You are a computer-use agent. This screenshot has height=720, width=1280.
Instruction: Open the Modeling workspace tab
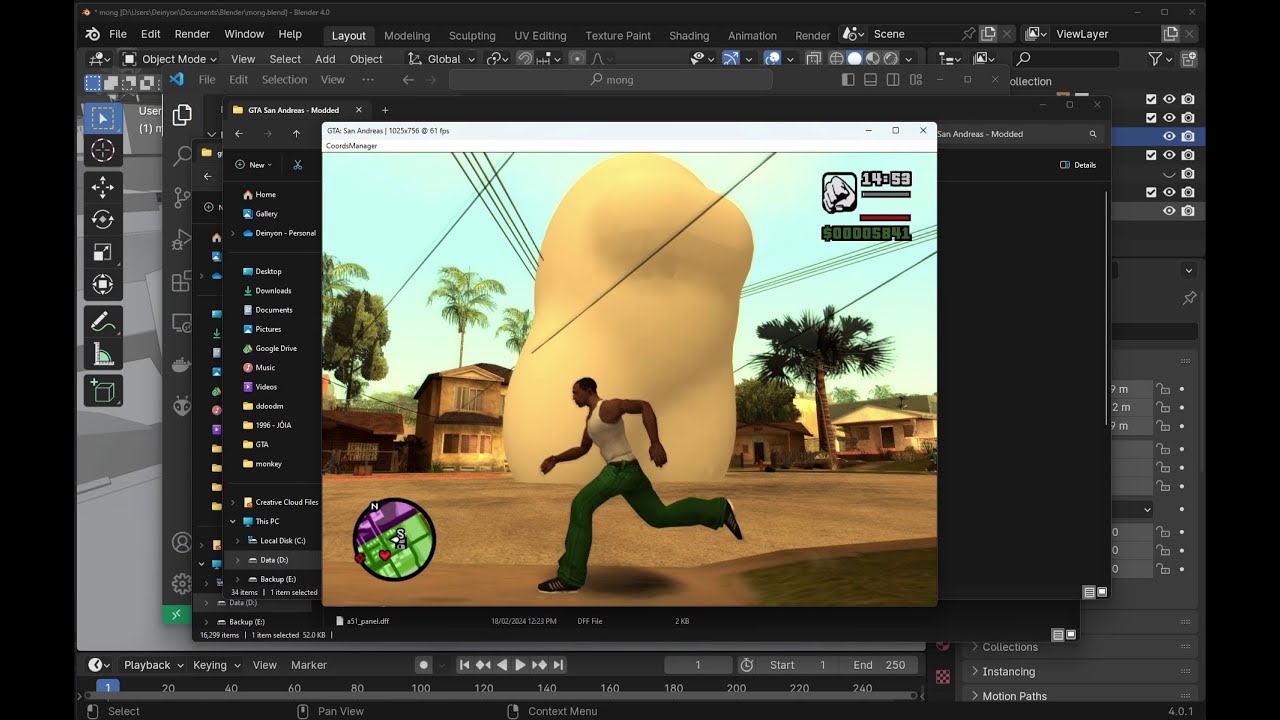point(407,35)
